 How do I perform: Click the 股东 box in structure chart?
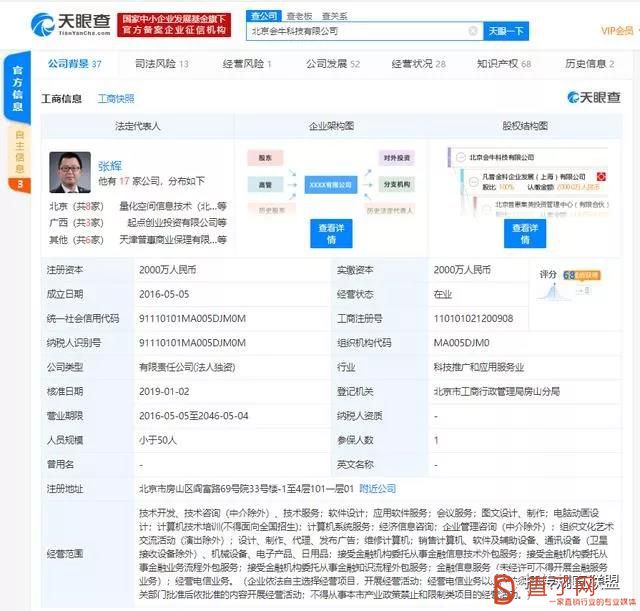[265, 158]
